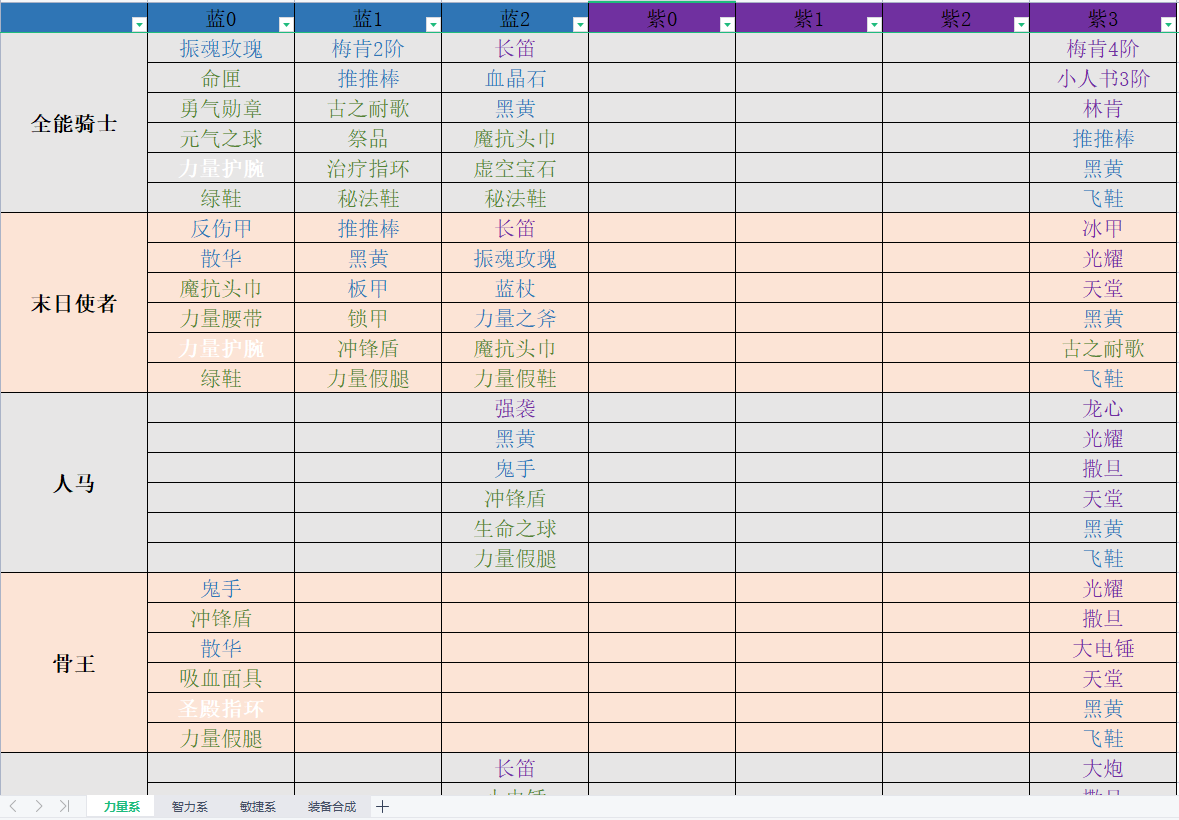Open filter dropdown on 紫3 header

1168,24
